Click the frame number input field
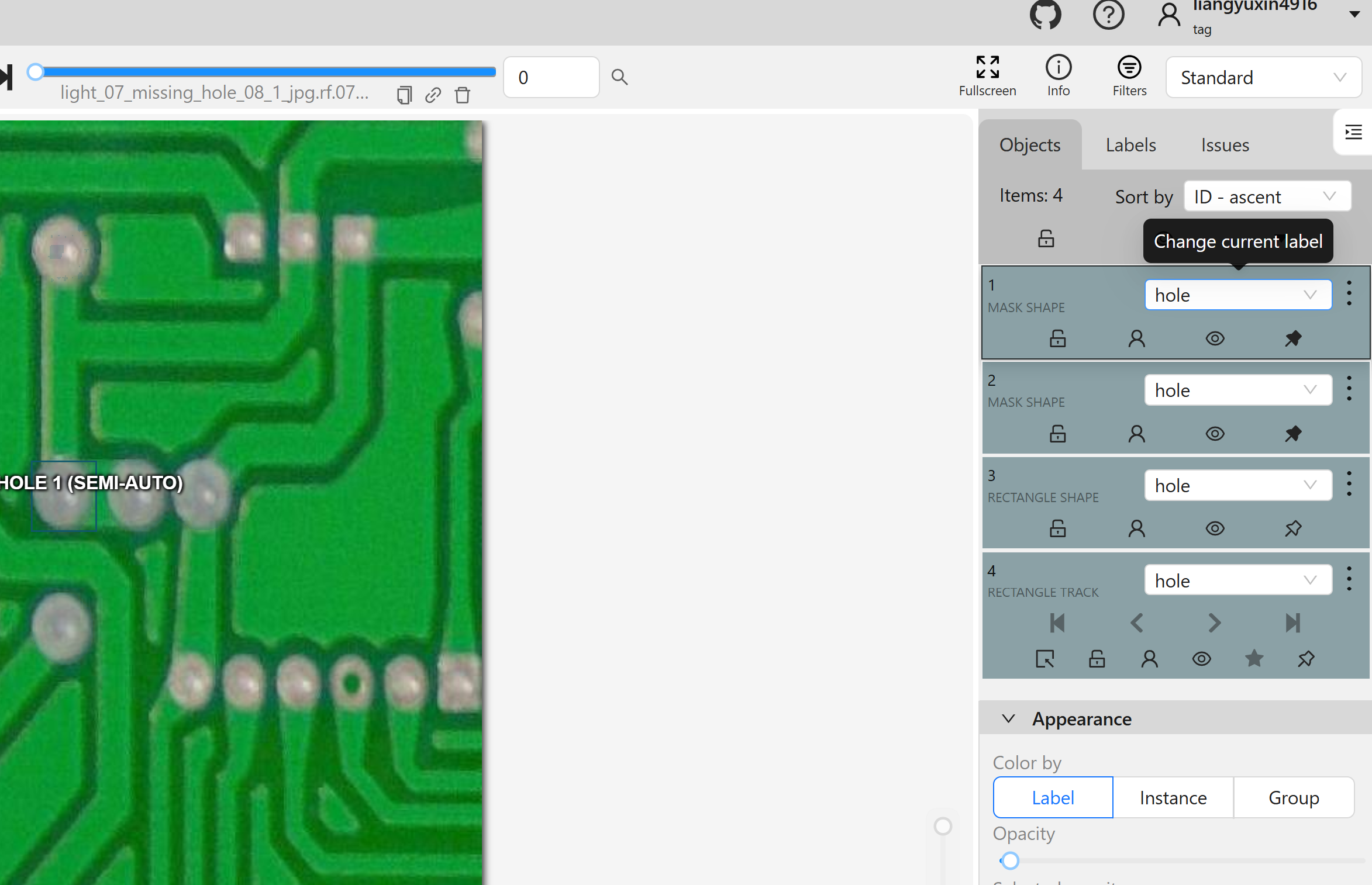The image size is (1372, 885). [551, 77]
